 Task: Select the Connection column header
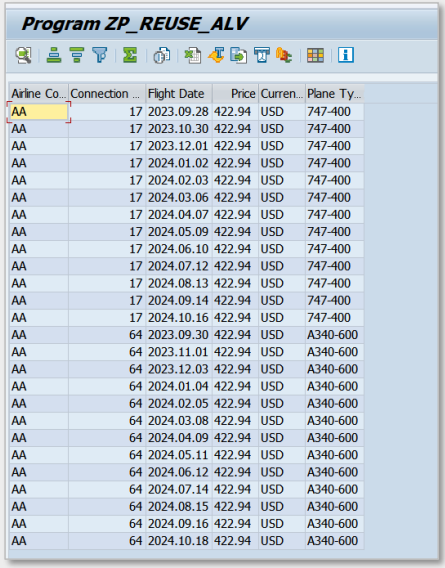pos(107,94)
